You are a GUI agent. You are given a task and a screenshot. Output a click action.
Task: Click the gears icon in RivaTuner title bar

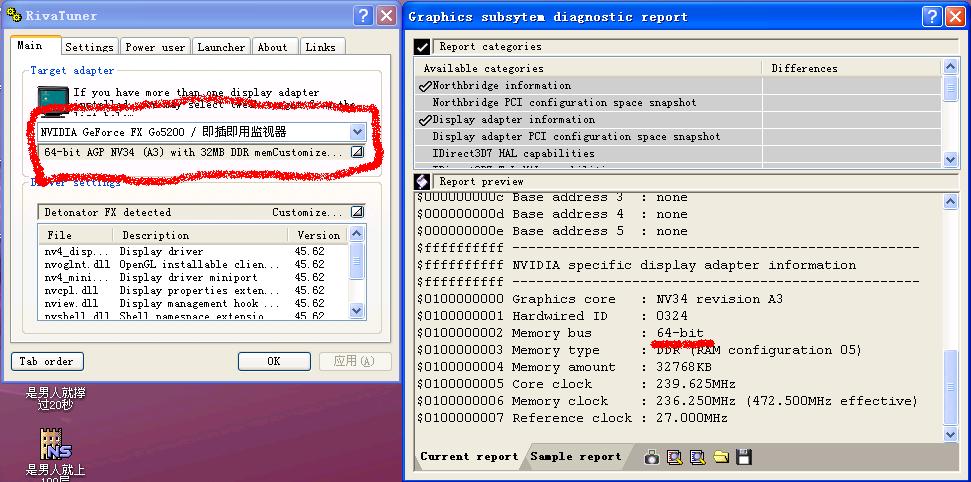(14, 15)
